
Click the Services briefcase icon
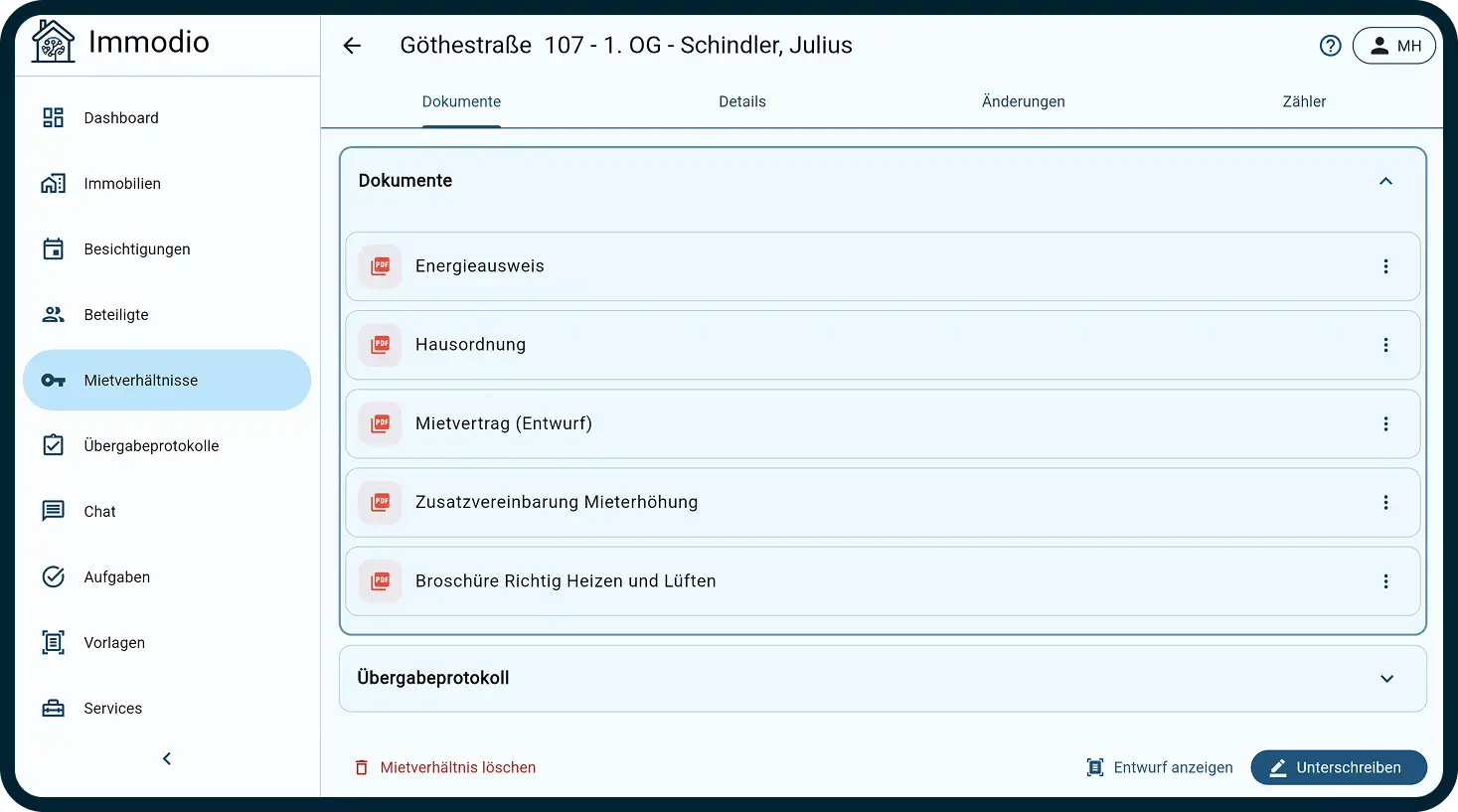[x=53, y=709]
